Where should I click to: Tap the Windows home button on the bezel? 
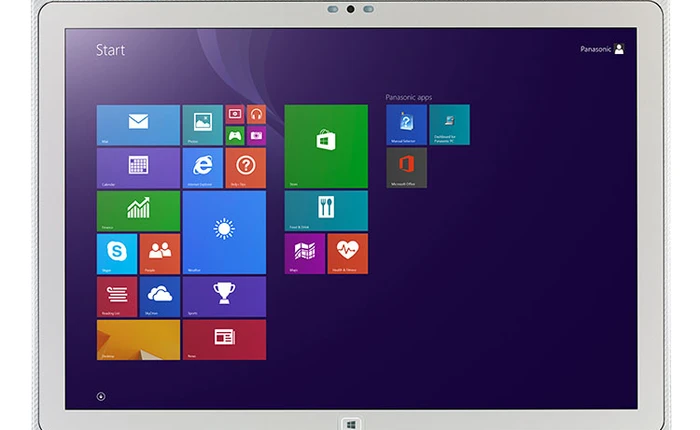pyautogui.click(x=351, y=424)
